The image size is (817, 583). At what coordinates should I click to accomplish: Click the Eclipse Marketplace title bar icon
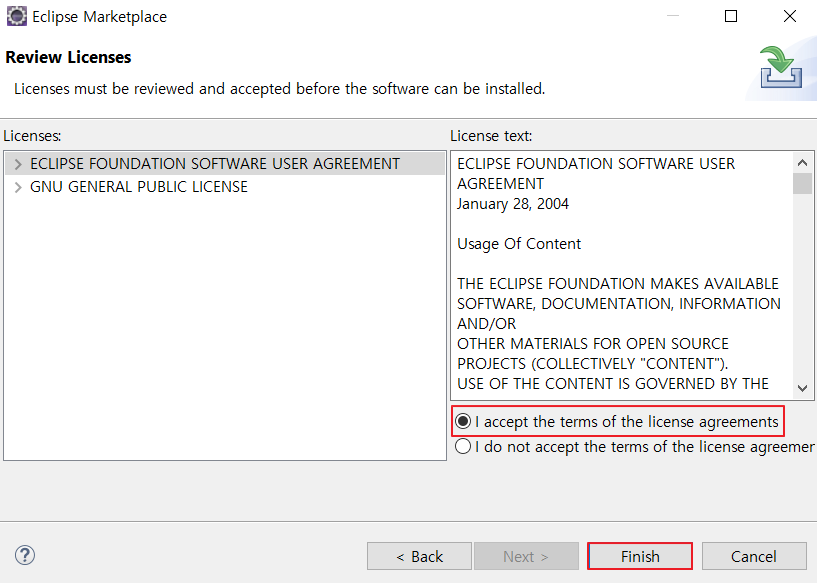(x=16, y=16)
